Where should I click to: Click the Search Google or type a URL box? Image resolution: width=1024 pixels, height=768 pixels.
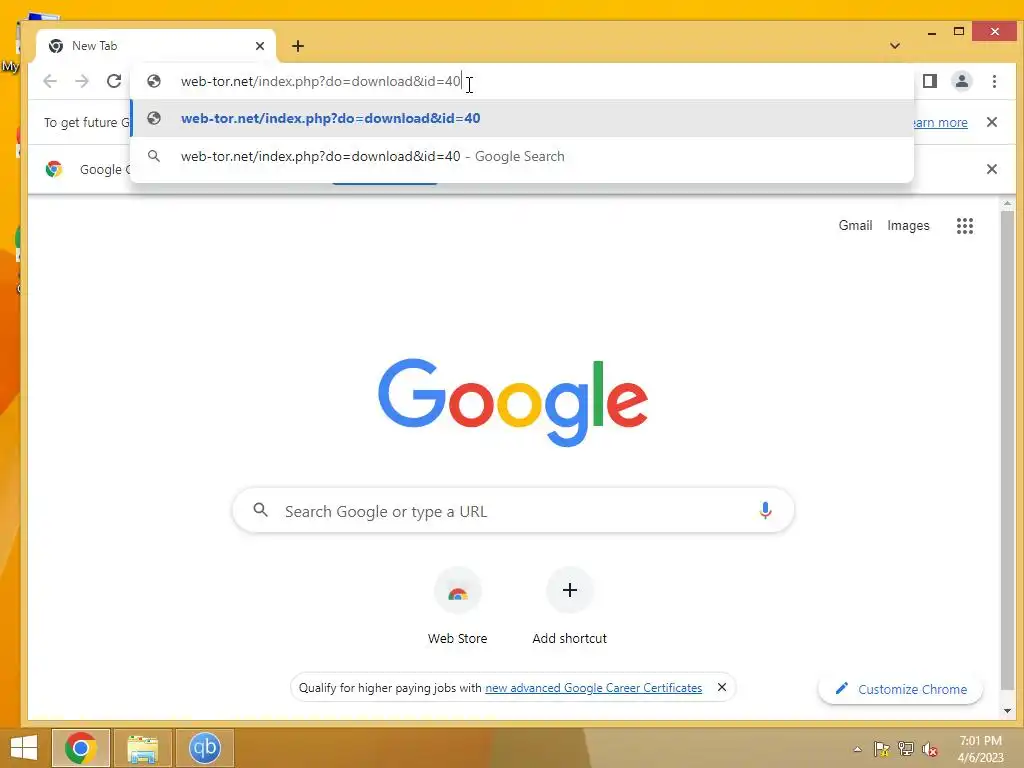tap(513, 511)
